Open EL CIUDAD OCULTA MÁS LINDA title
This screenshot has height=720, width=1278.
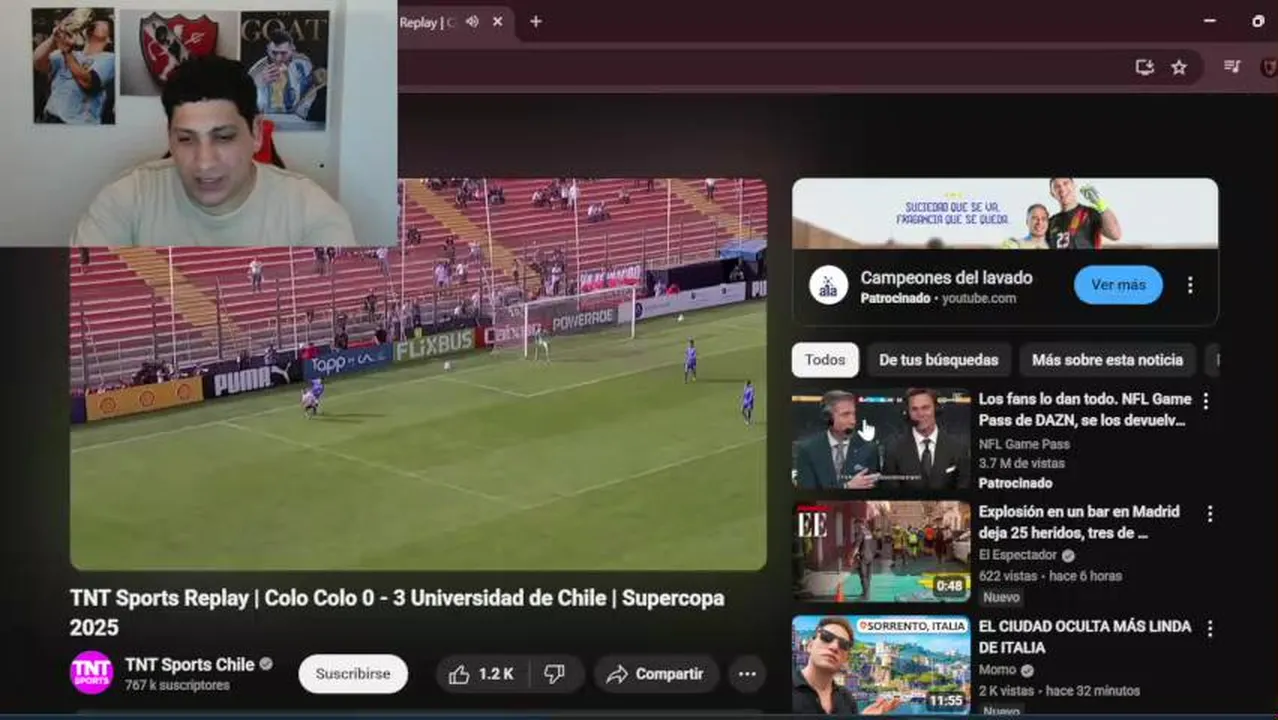(1085, 636)
